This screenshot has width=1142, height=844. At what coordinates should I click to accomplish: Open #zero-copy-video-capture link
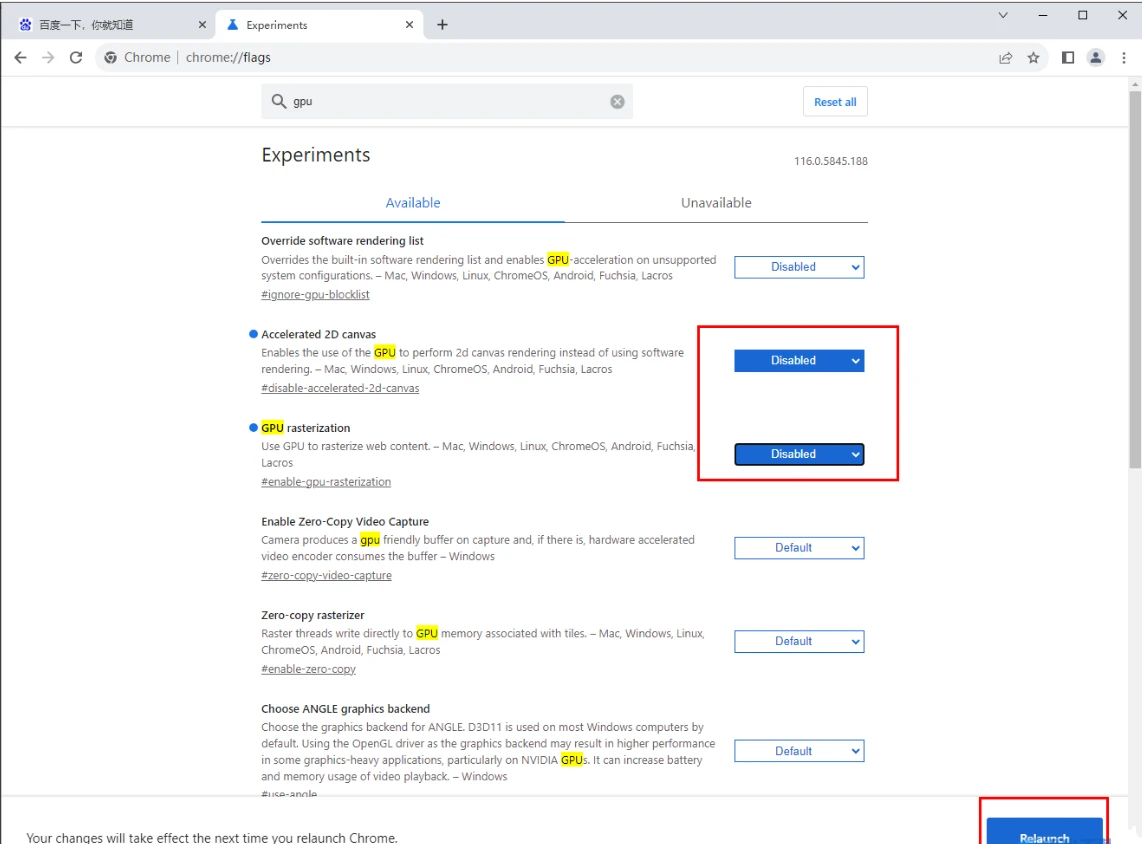point(326,575)
